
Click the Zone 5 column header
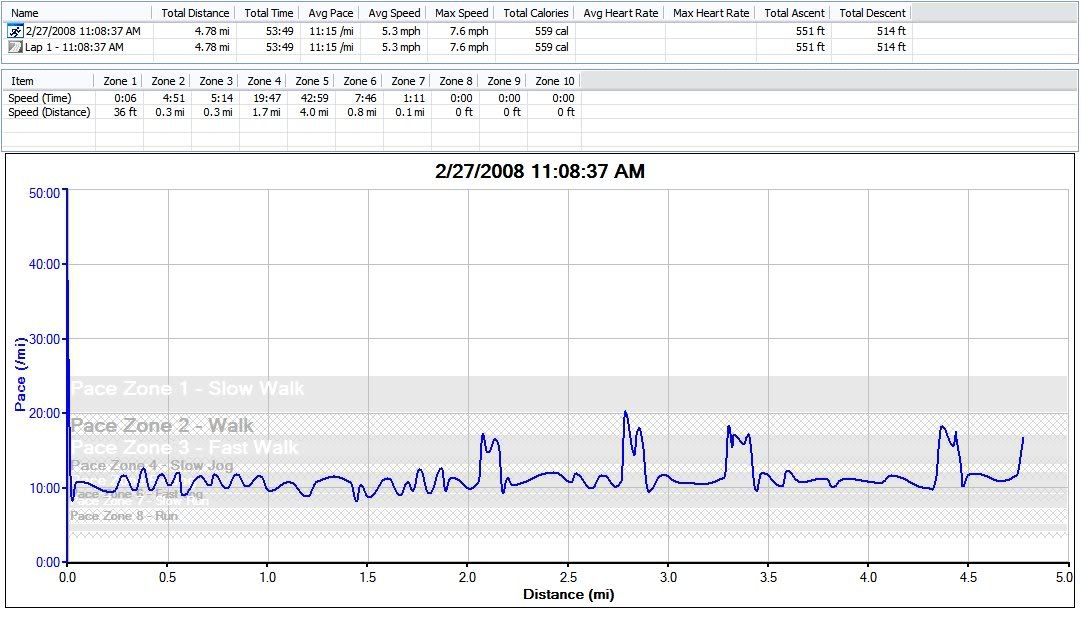(312, 81)
